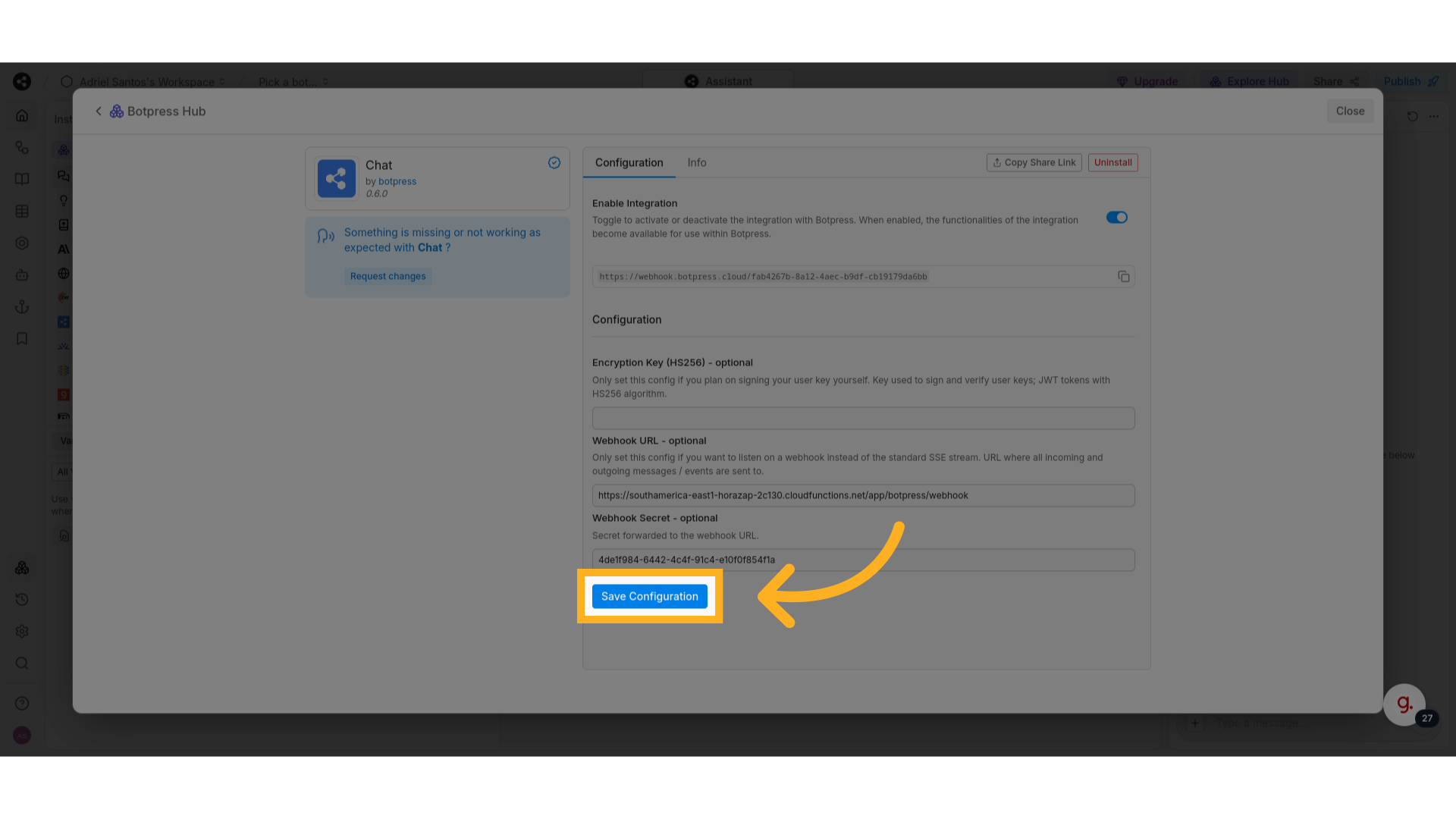This screenshot has height=819, width=1456.
Task: Switch to the Info tab
Action: click(697, 162)
